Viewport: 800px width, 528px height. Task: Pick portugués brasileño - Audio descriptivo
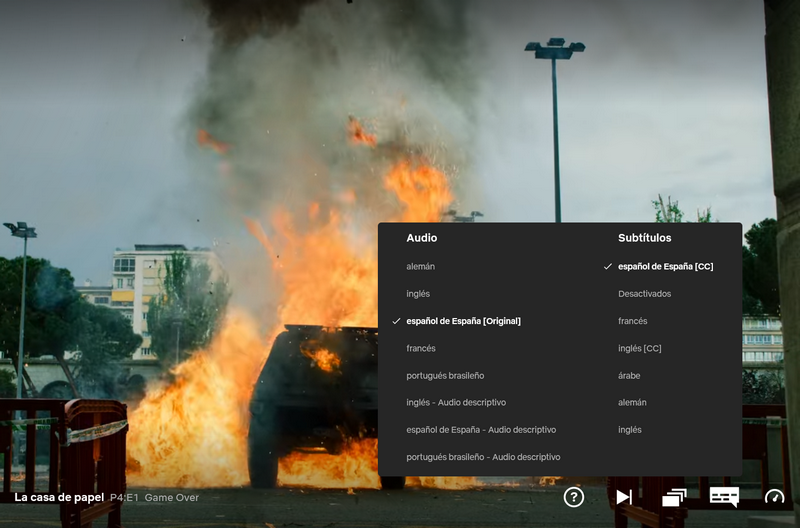click(483, 457)
